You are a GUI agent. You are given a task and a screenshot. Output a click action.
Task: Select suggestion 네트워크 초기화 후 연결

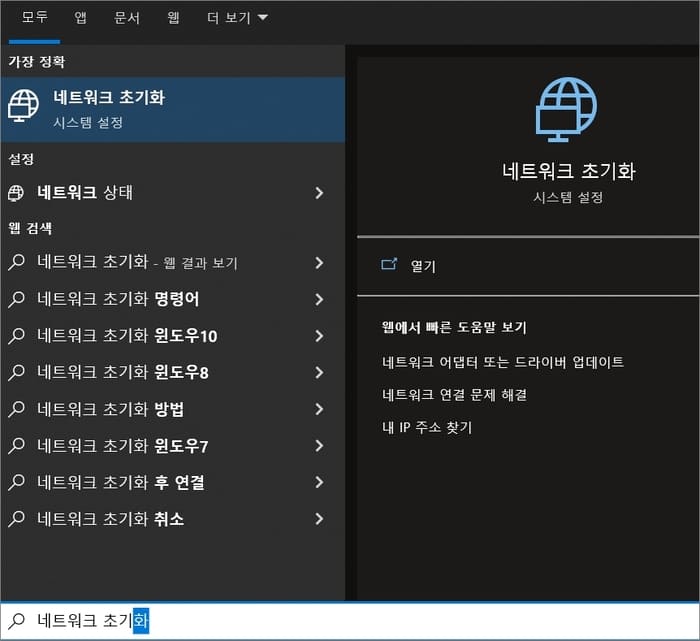coord(173,482)
